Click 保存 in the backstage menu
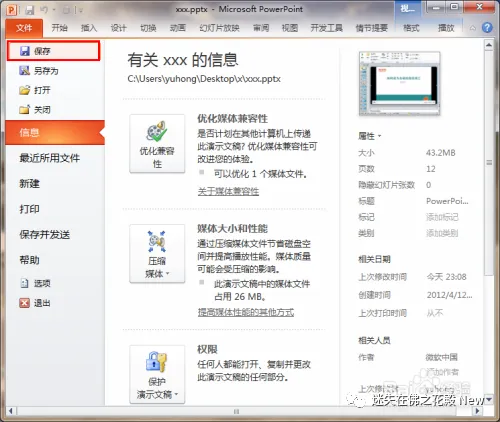 53,51
